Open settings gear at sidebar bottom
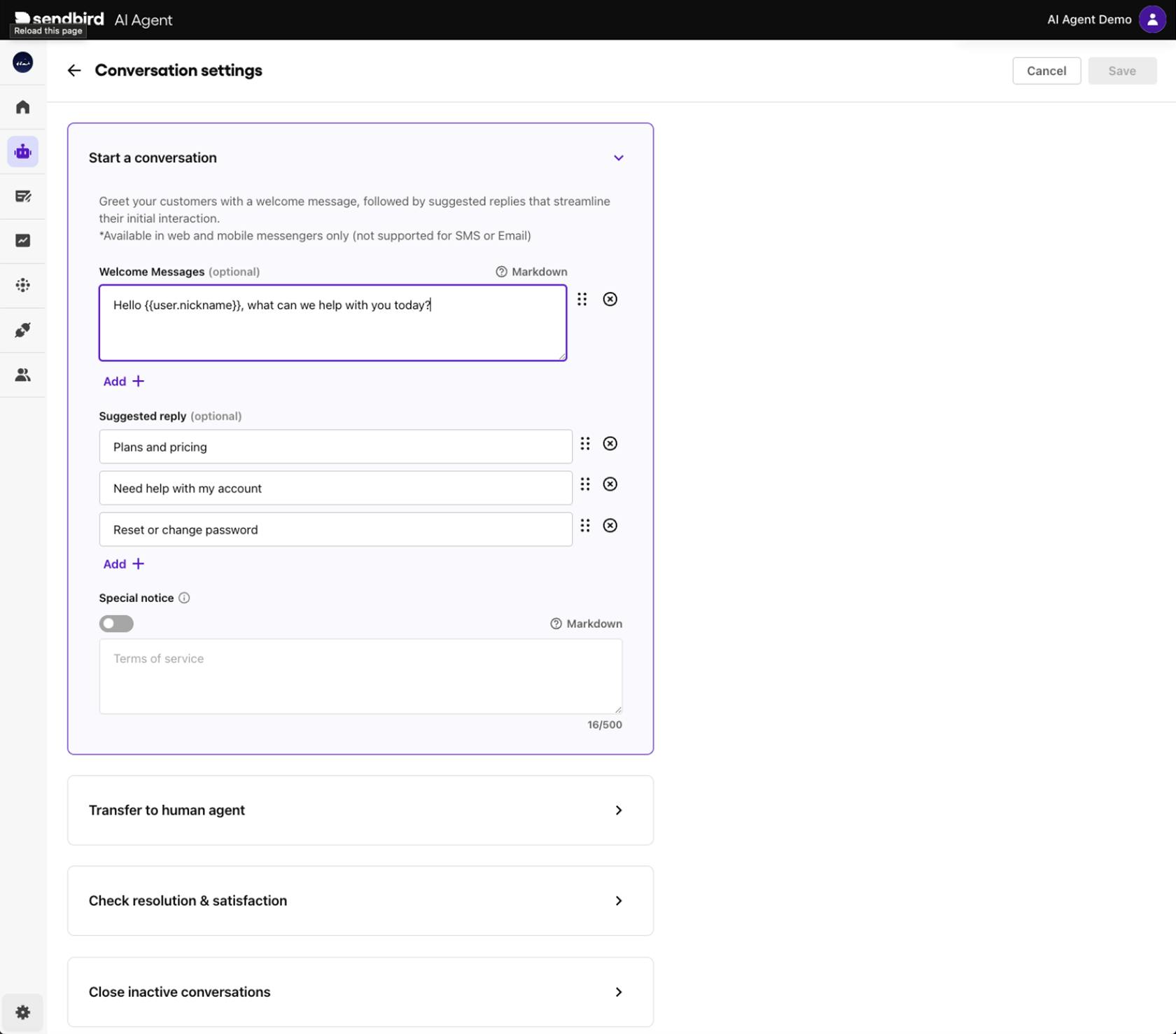The width and height of the screenshot is (1176, 1034). click(23, 1012)
